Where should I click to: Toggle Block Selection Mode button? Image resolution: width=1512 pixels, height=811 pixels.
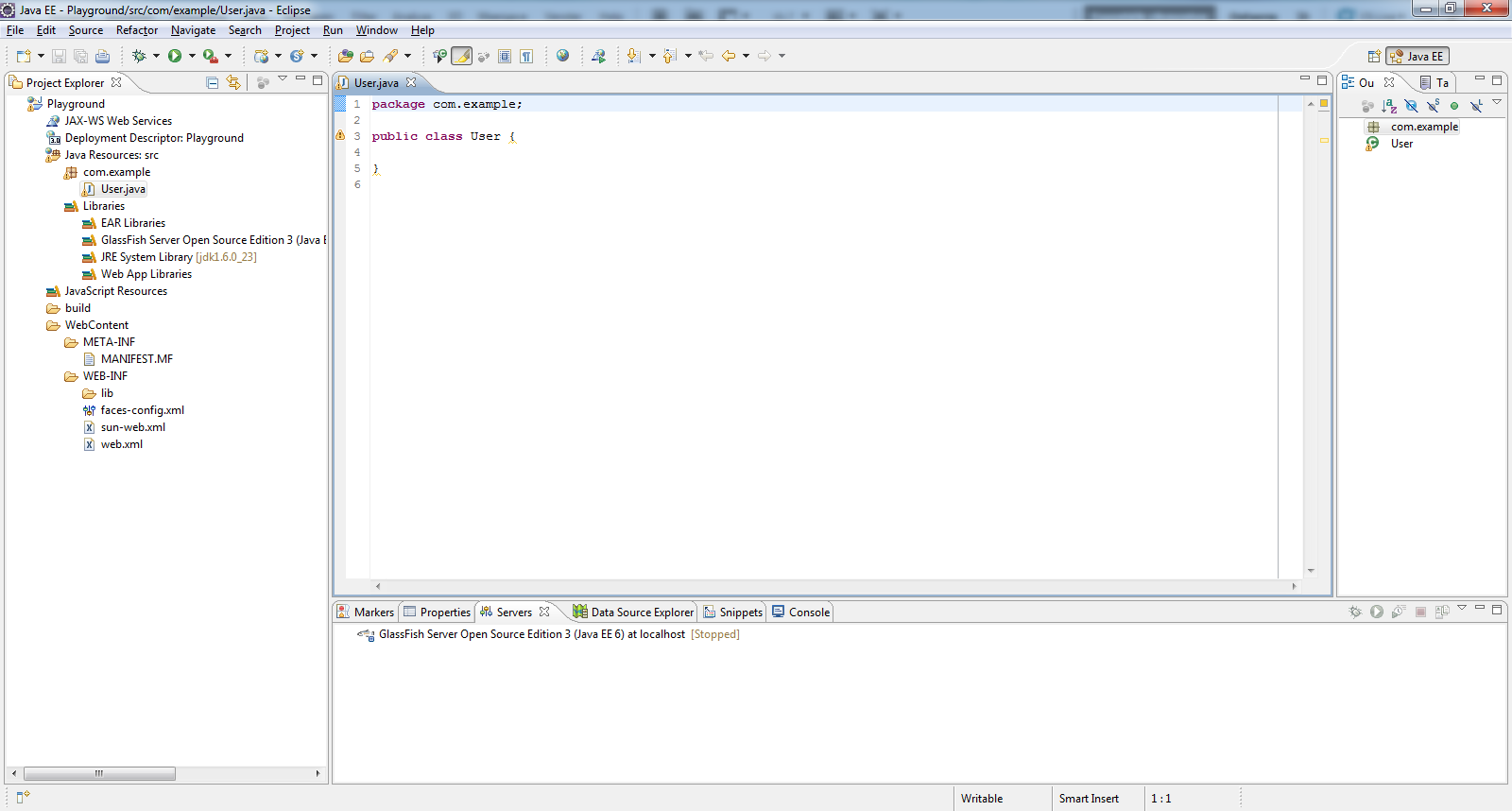pos(505,56)
